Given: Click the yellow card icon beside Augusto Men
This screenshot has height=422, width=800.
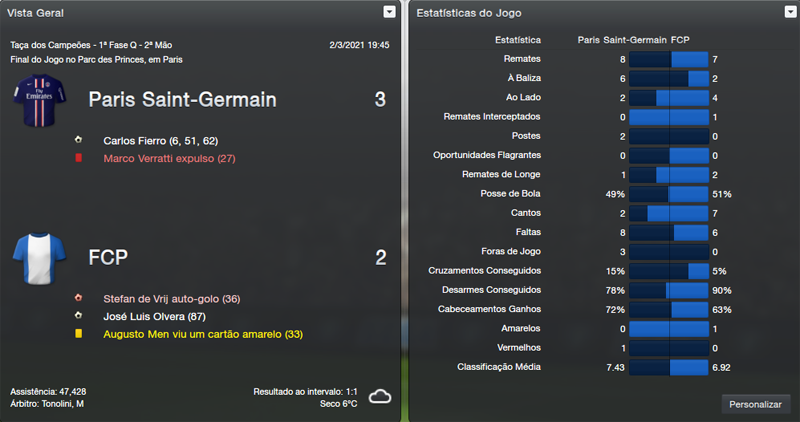Looking at the screenshot, I should [78, 333].
